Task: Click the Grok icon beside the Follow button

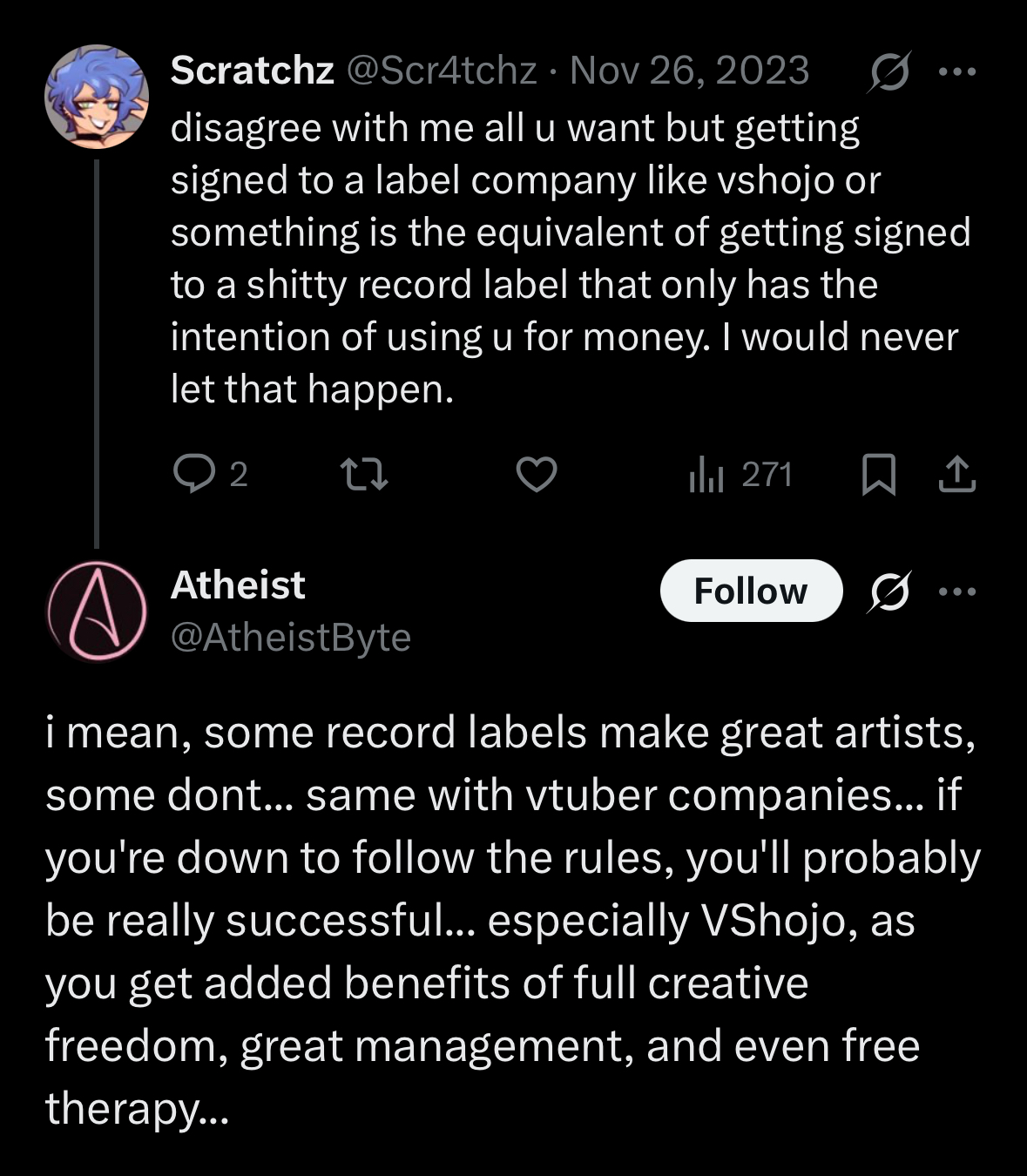Action: 889,591
